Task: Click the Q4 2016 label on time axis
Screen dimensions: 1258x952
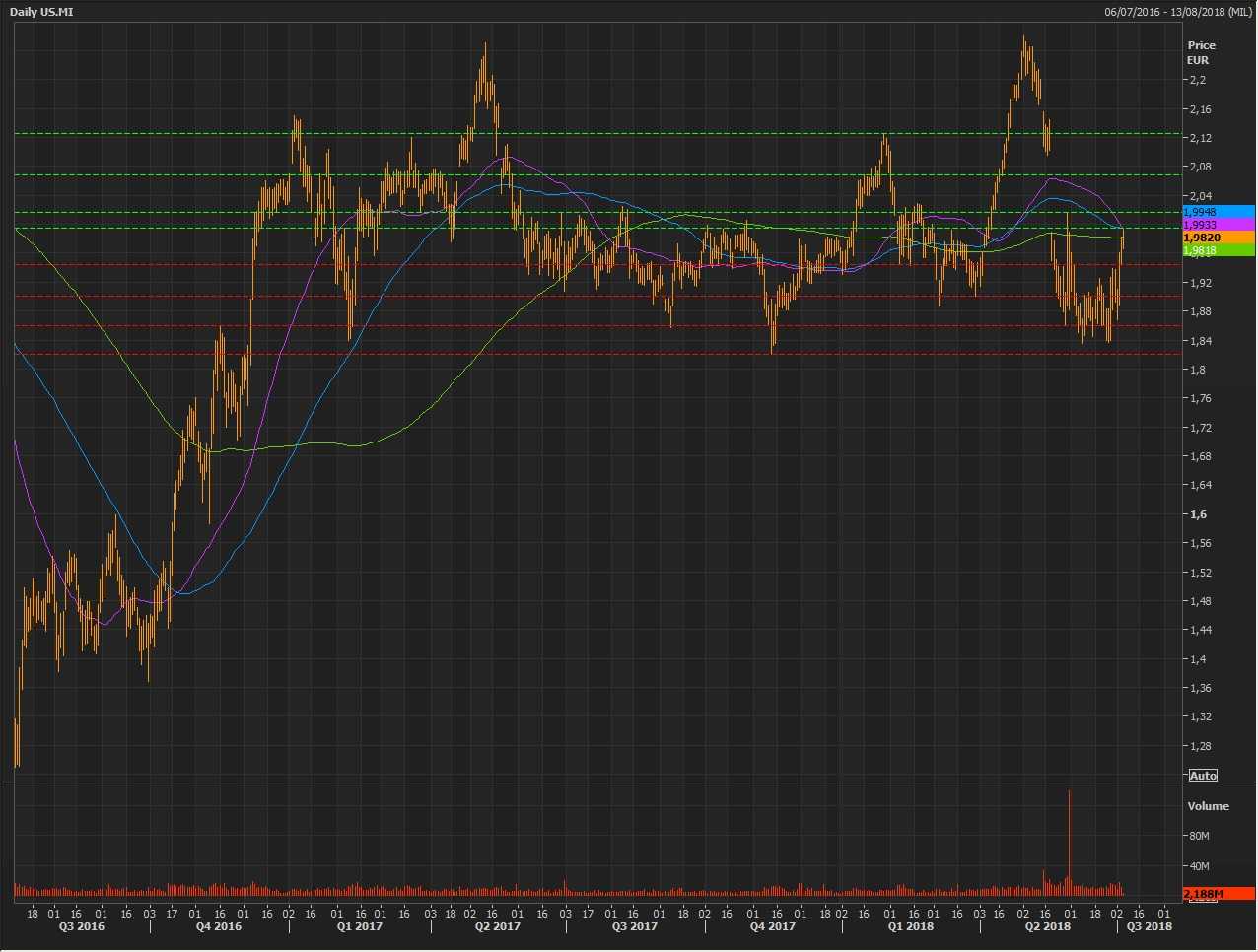Action: pyautogui.click(x=218, y=926)
